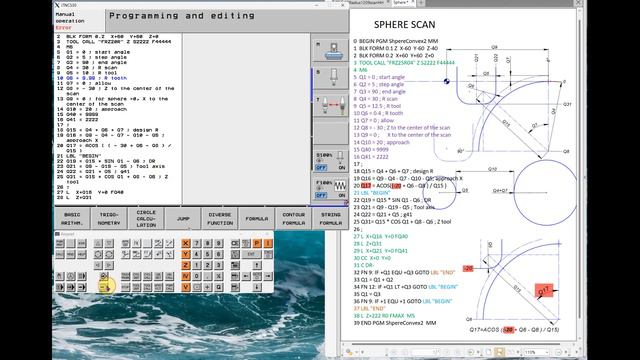Click the TOOL CALL key on keypad
Image resolution: width=640 pixels, height=360 pixels.
click(x=147, y=287)
